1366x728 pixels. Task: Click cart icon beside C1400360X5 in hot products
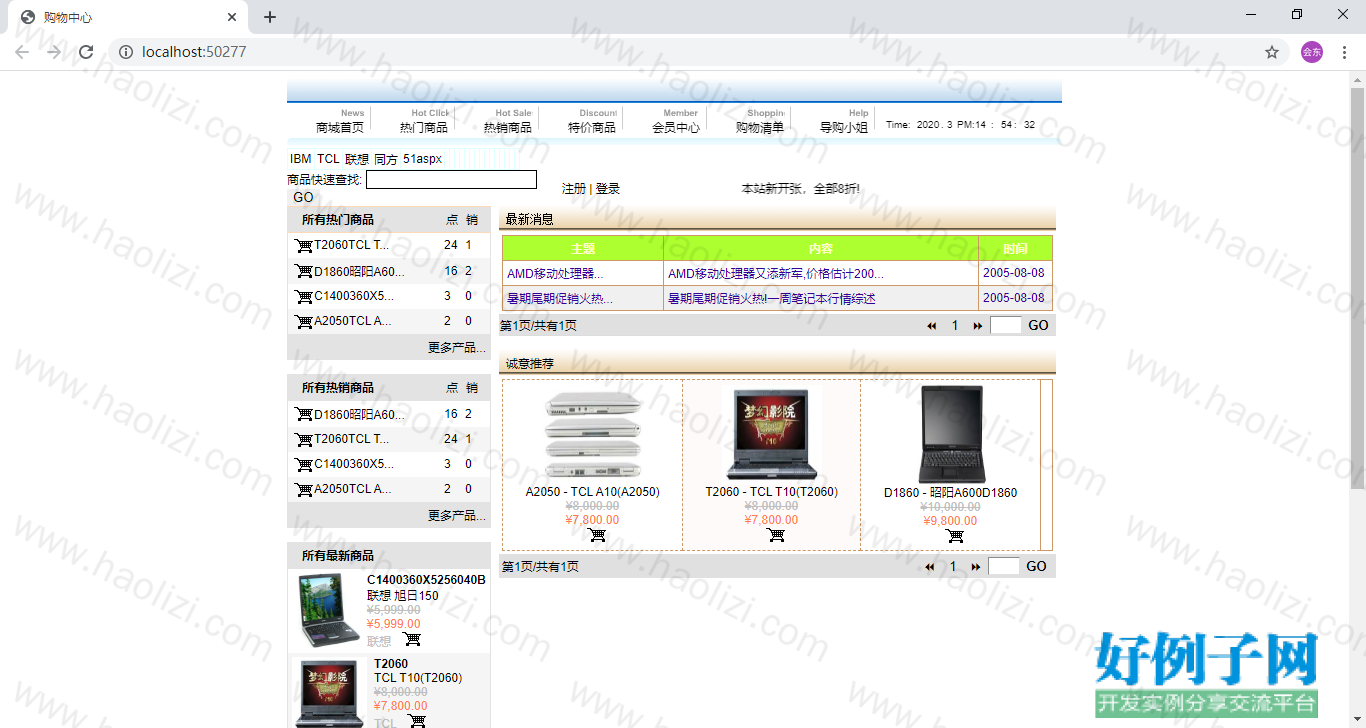click(x=304, y=296)
